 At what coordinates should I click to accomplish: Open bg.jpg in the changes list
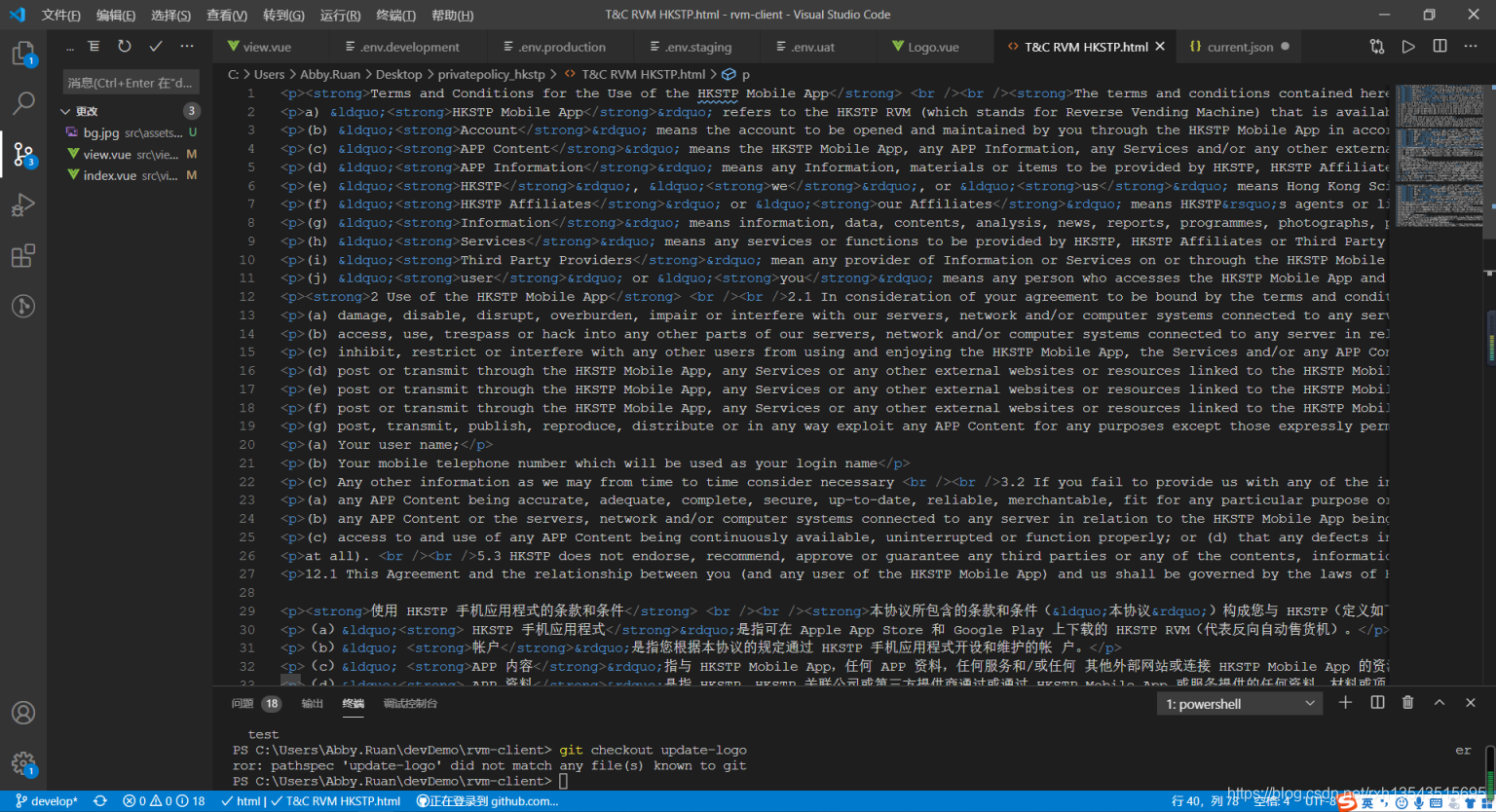pos(131,132)
